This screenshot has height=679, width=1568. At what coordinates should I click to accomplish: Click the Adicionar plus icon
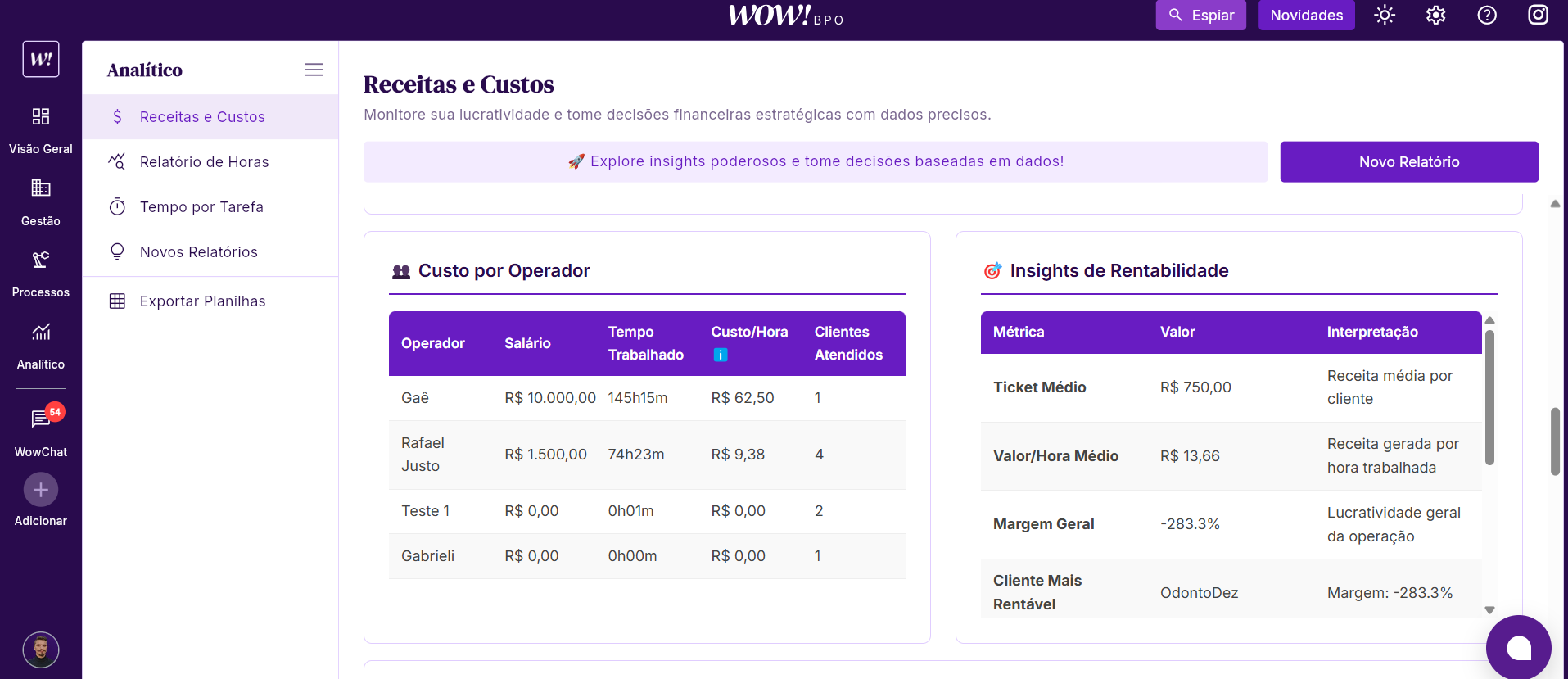[x=41, y=490]
